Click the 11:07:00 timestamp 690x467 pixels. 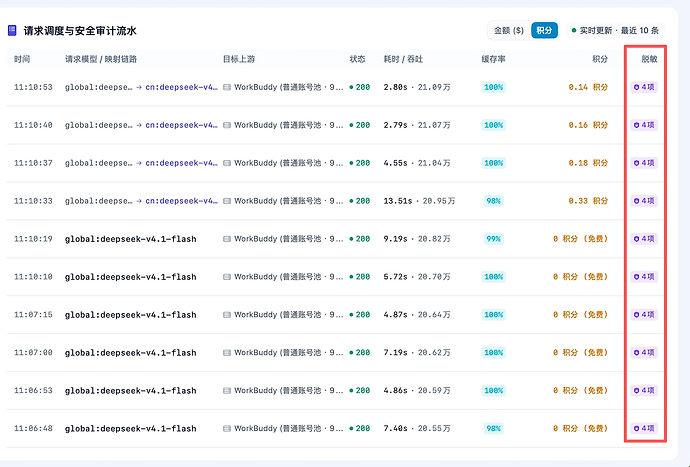coord(33,353)
